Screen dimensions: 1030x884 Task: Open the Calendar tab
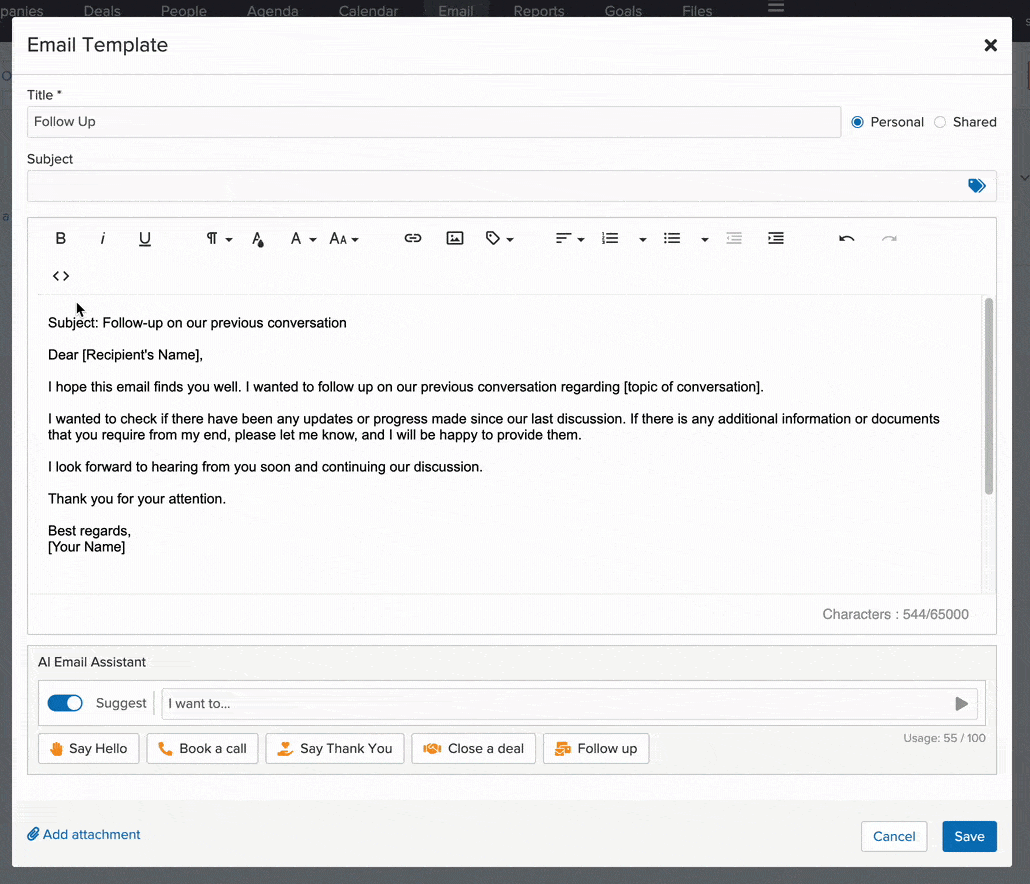click(x=367, y=11)
